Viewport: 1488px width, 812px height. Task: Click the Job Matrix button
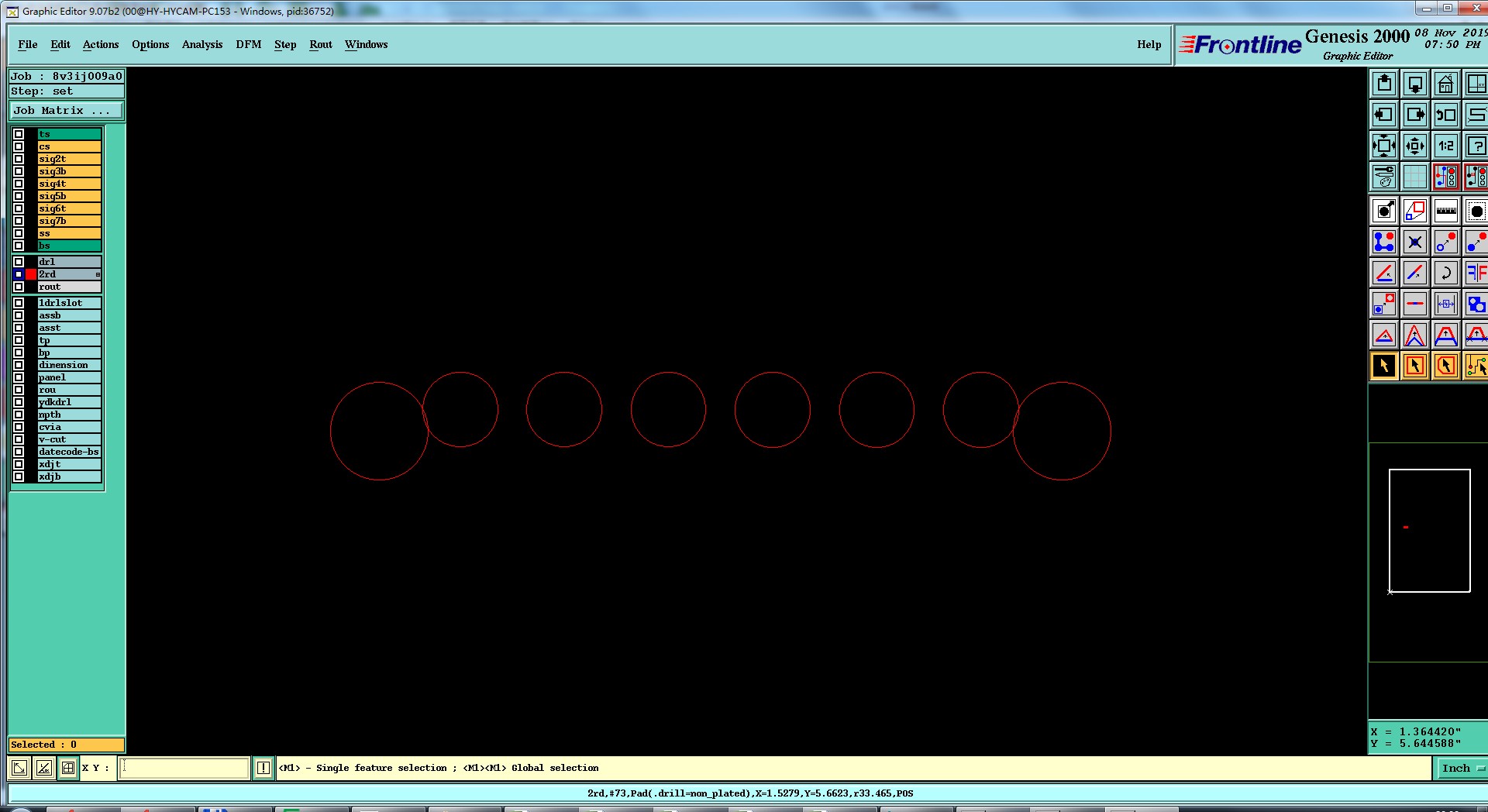pos(67,111)
